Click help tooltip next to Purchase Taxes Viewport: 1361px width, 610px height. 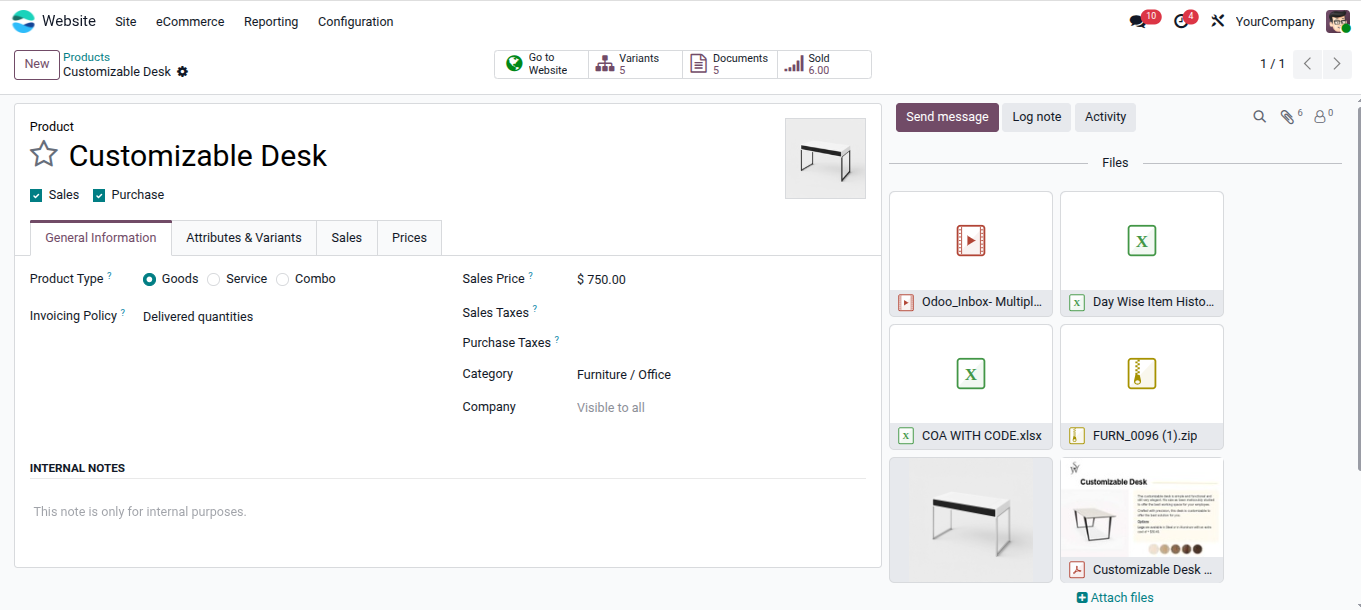557,339
